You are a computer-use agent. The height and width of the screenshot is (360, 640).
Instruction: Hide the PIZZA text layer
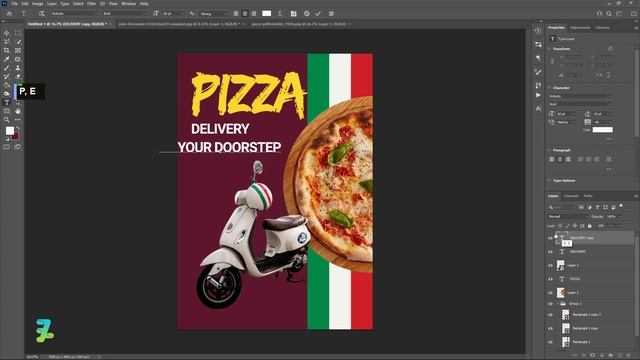point(550,279)
